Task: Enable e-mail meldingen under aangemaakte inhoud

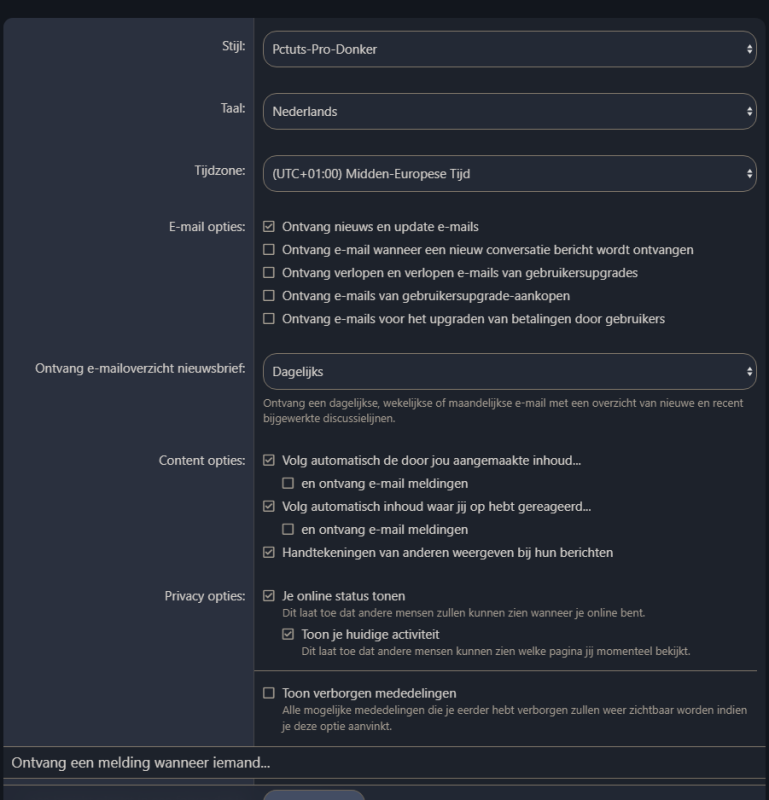Action: pos(288,484)
